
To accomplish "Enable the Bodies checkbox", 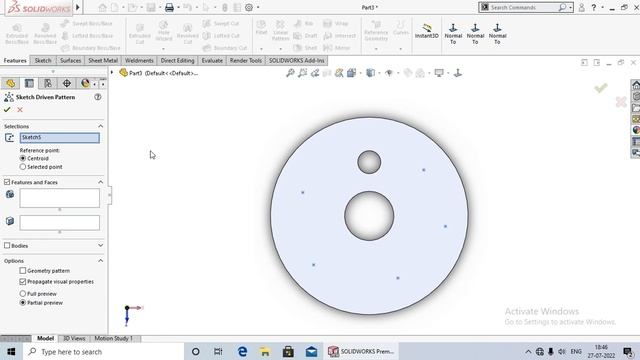I will 7,245.
